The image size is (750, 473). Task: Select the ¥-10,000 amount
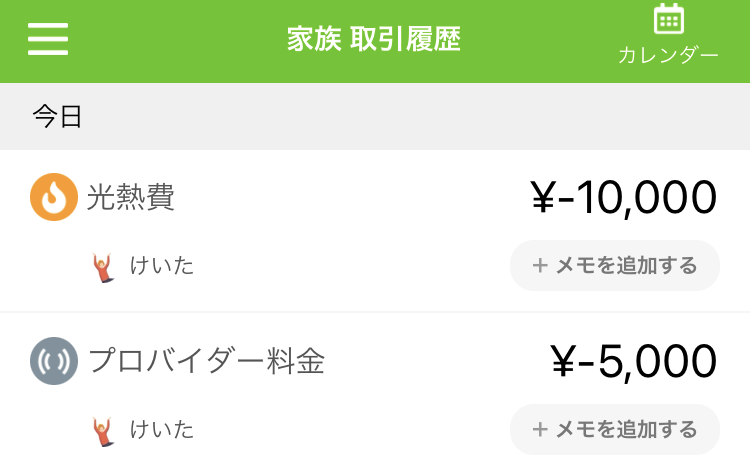click(x=623, y=197)
